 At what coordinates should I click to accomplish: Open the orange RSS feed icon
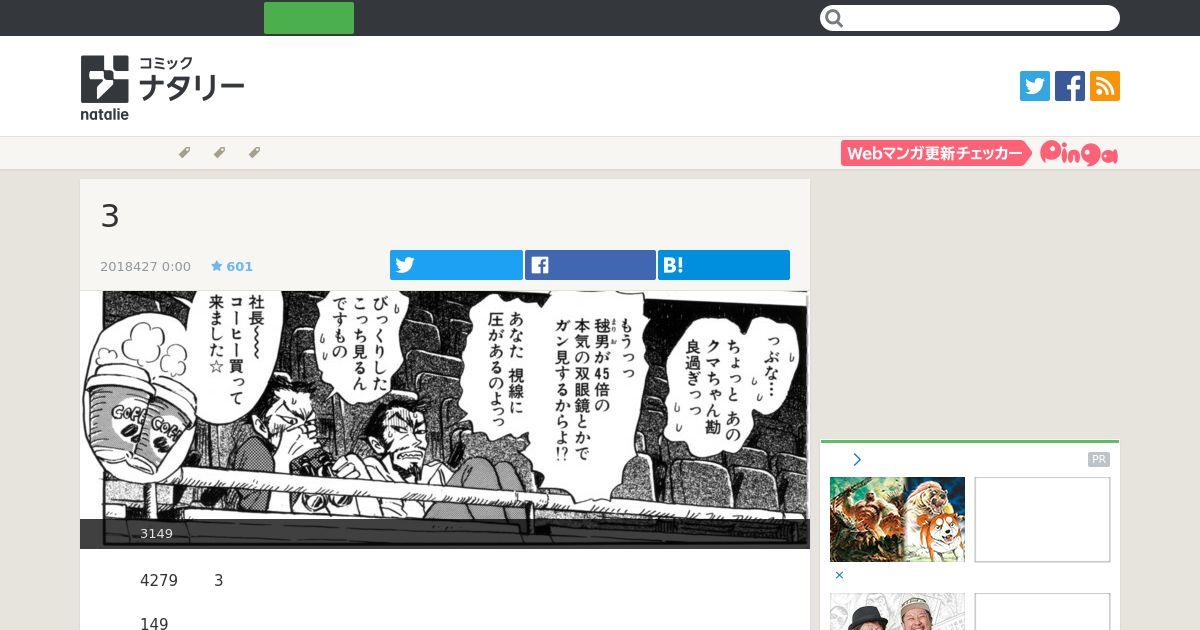[1105, 86]
